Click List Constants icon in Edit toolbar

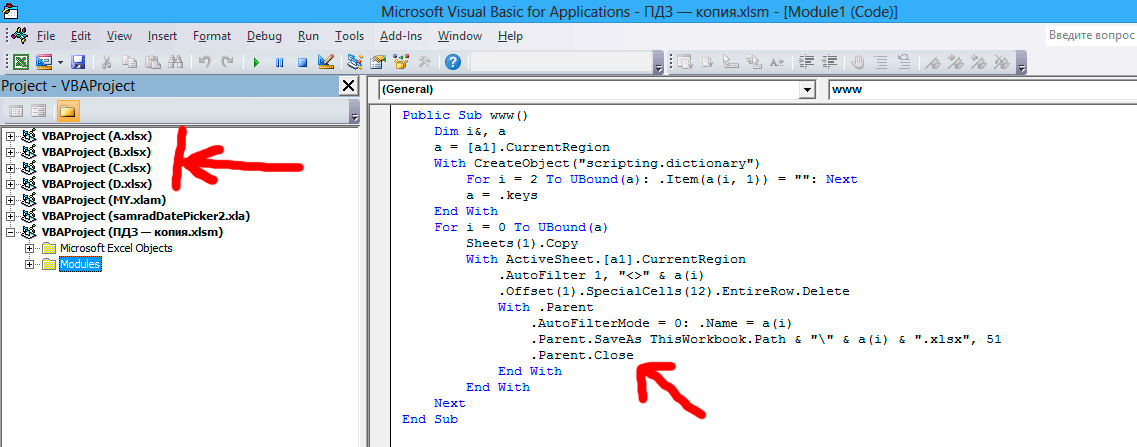[708, 62]
